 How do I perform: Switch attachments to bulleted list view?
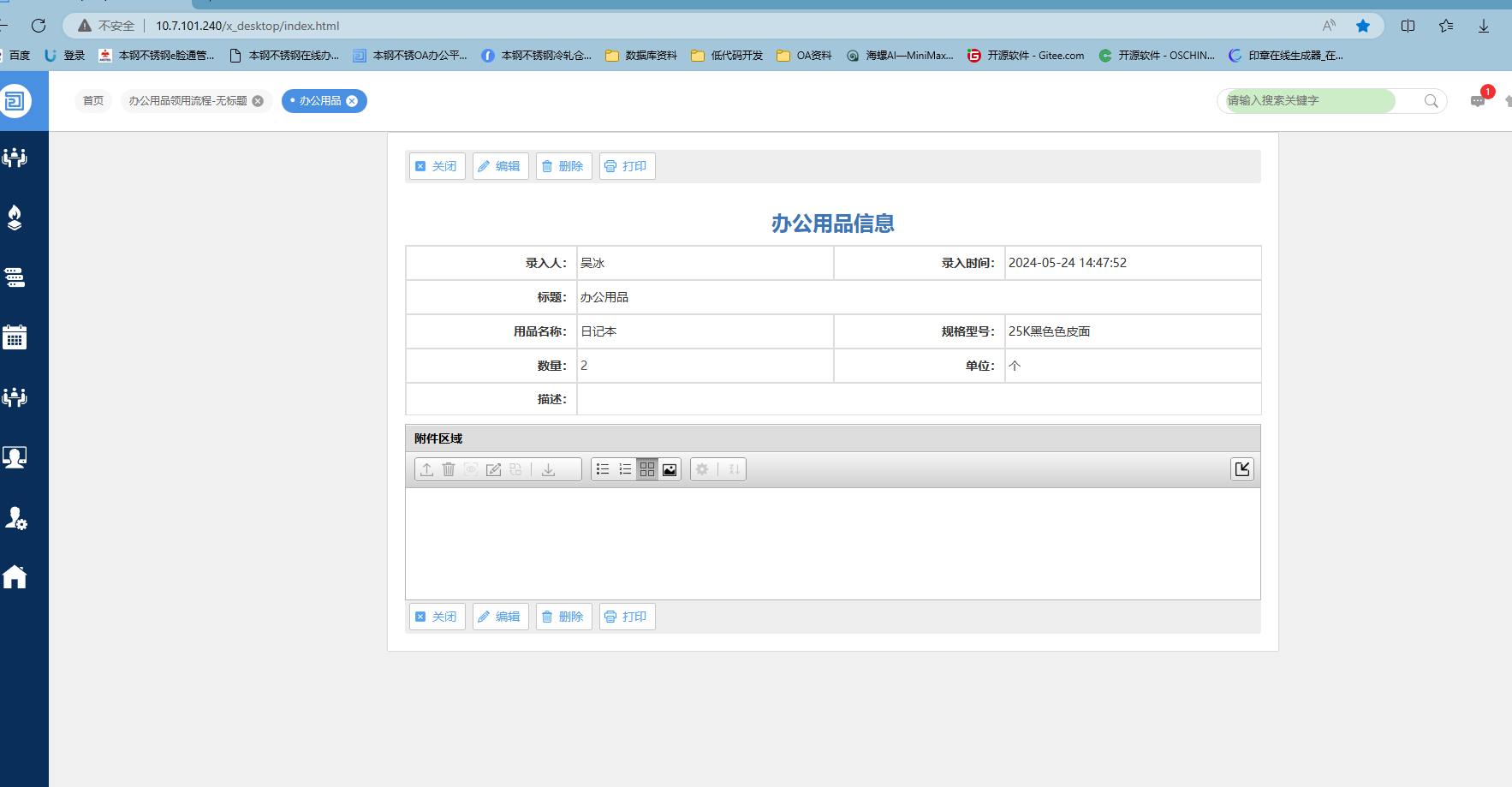point(603,469)
